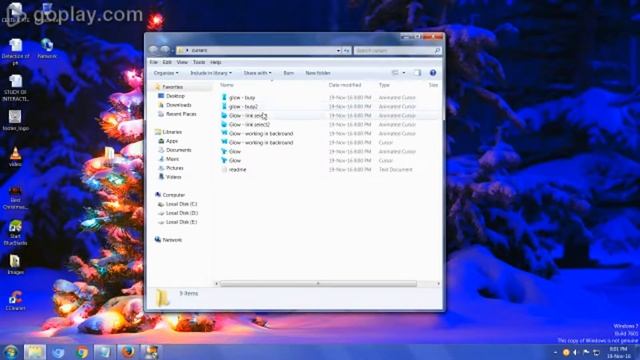Viewport: 640px width, 360px height.
Task: Select Libraries in the navigation pane
Action: [x=172, y=132]
